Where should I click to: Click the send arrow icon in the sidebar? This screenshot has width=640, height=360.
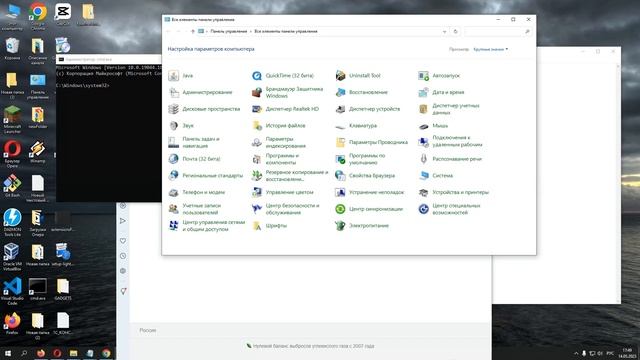click(x=123, y=221)
